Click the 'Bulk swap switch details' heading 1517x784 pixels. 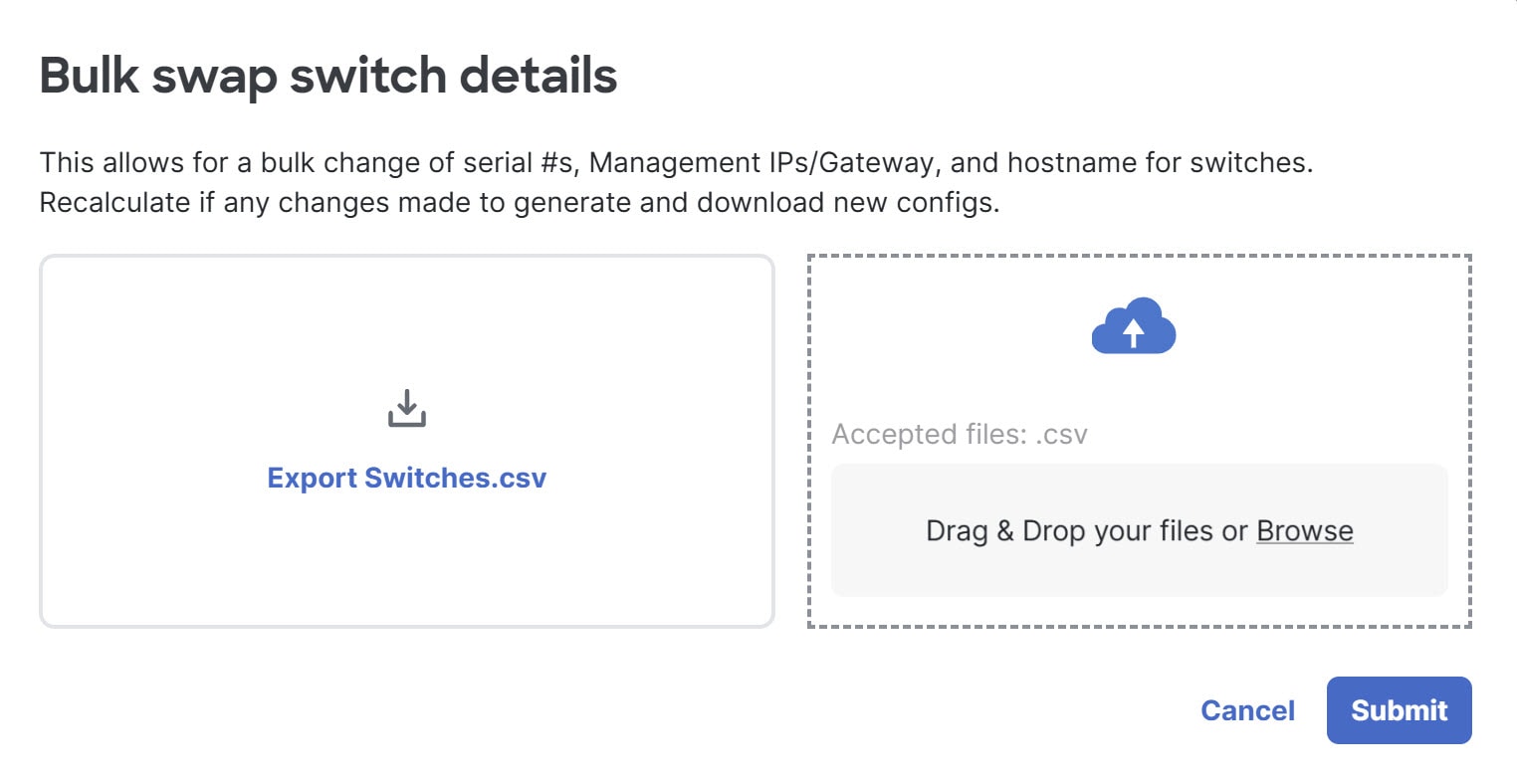point(328,76)
